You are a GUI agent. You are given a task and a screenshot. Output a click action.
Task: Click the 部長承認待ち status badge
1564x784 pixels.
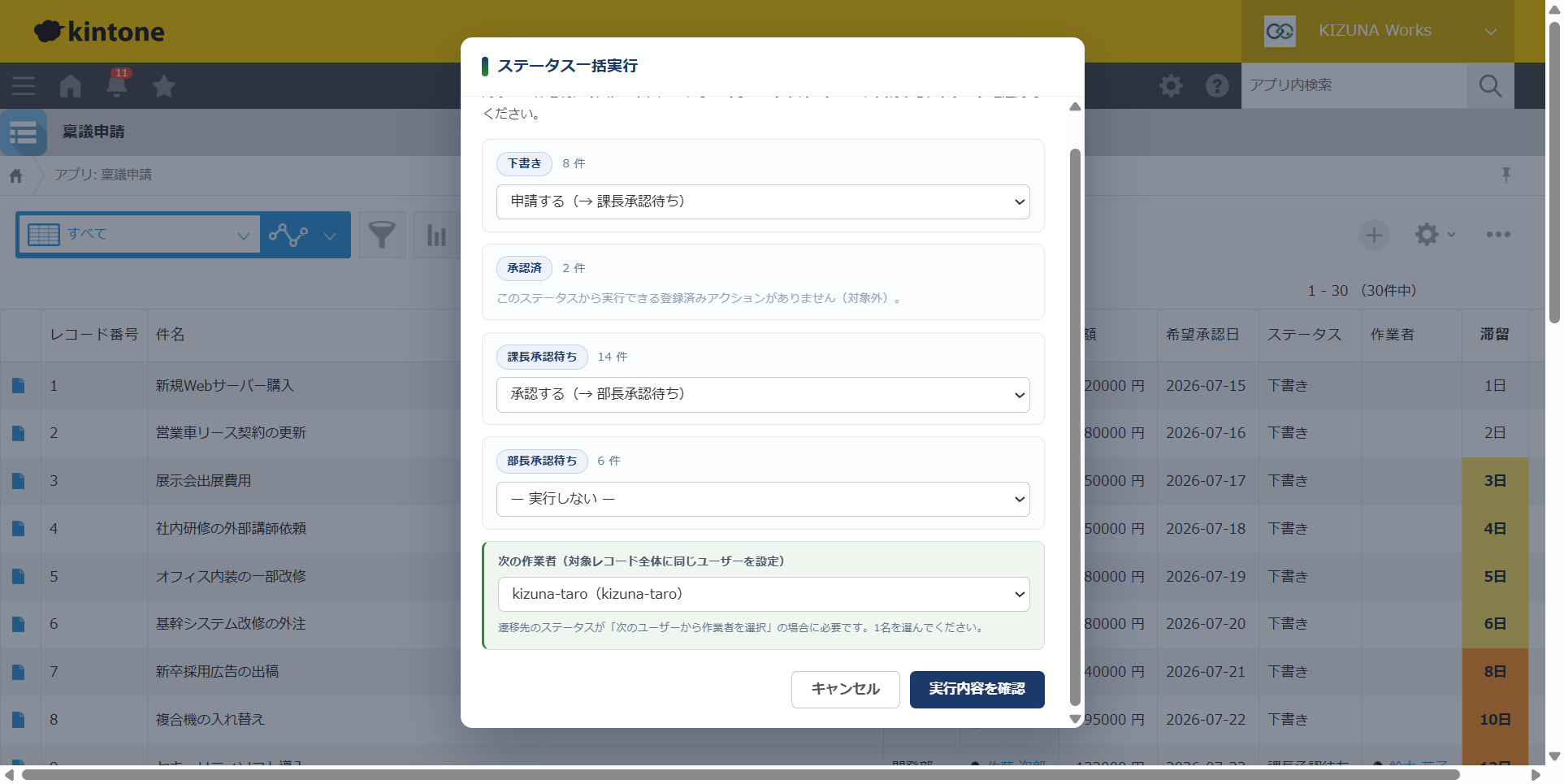[542, 461]
